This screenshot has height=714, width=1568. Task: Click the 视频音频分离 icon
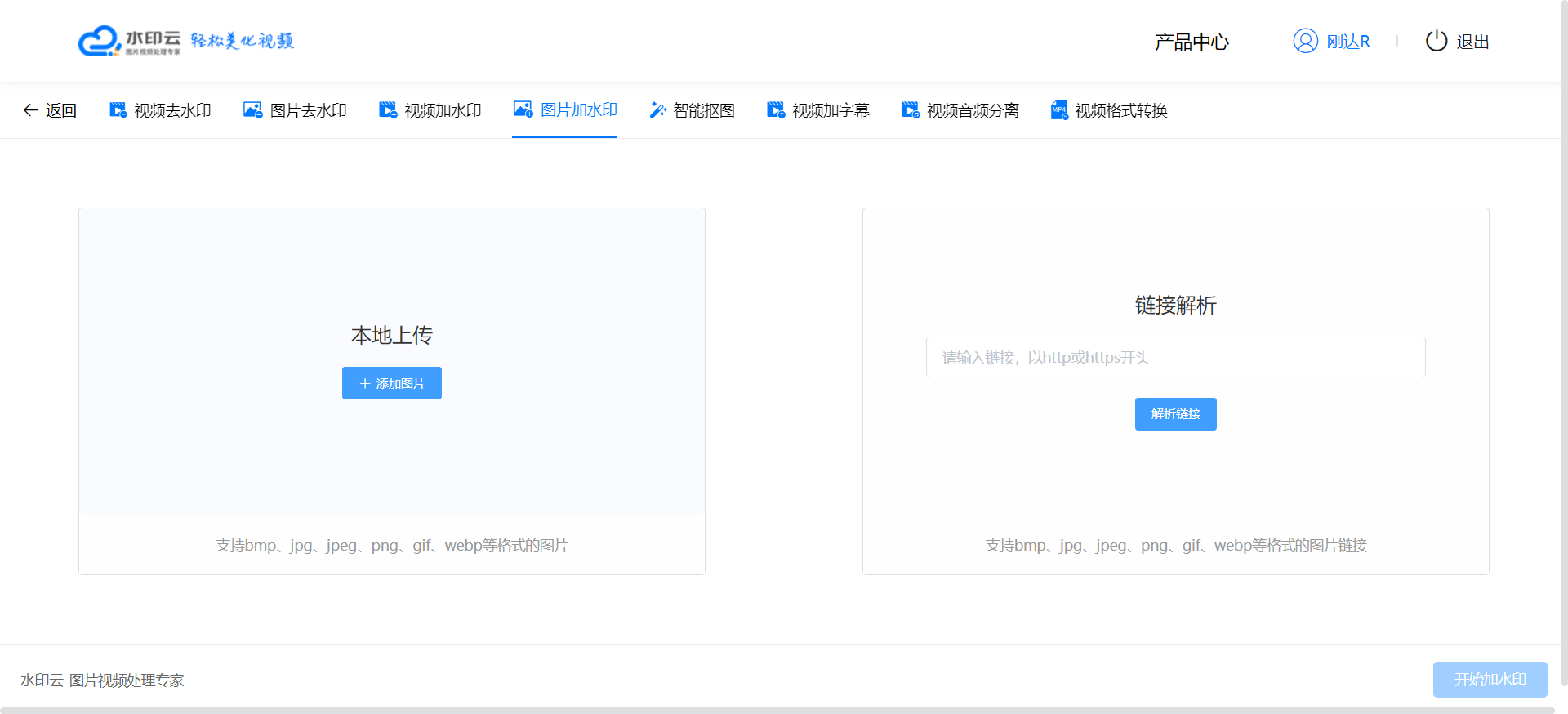[910, 110]
